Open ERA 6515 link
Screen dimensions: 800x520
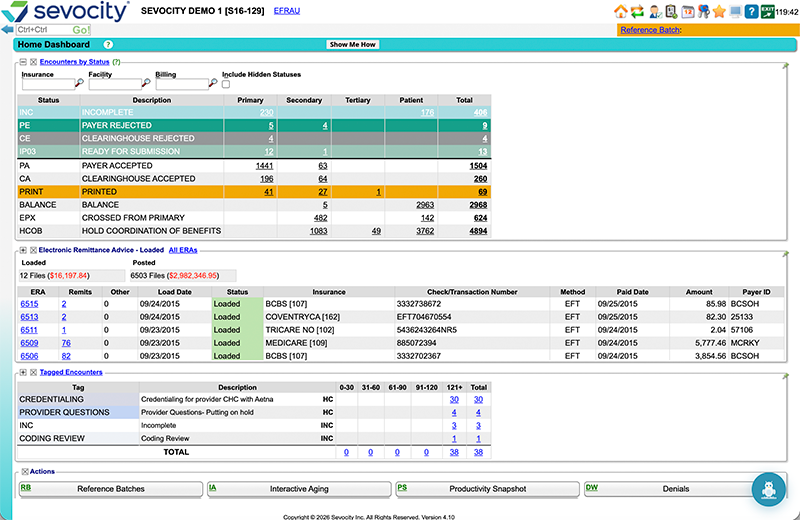(29, 304)
